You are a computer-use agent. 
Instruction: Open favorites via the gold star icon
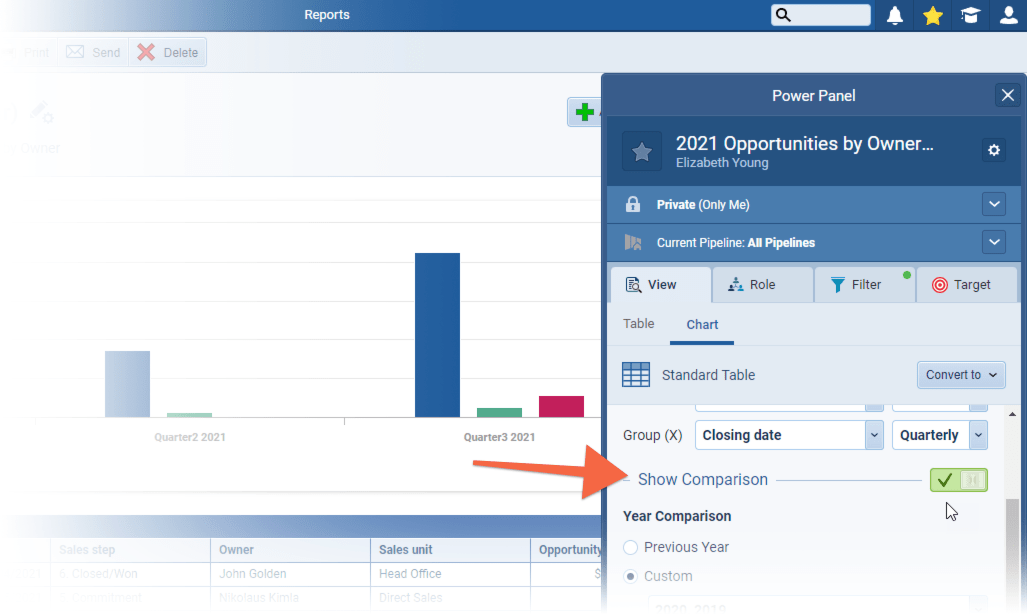click(933, 15)
